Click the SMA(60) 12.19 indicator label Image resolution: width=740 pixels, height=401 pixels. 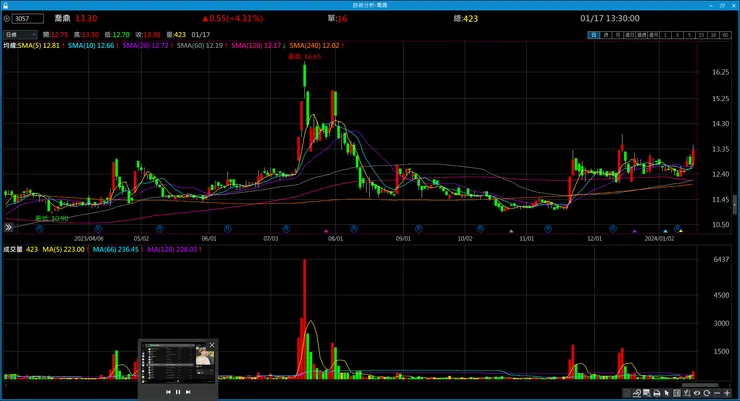coord(200,45)
